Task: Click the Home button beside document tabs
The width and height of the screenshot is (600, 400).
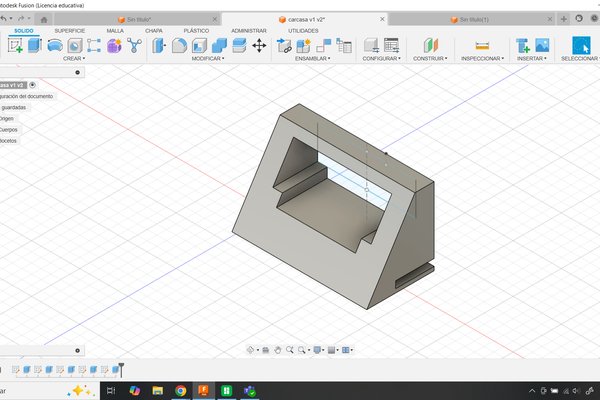Action: tap(43, 19)
